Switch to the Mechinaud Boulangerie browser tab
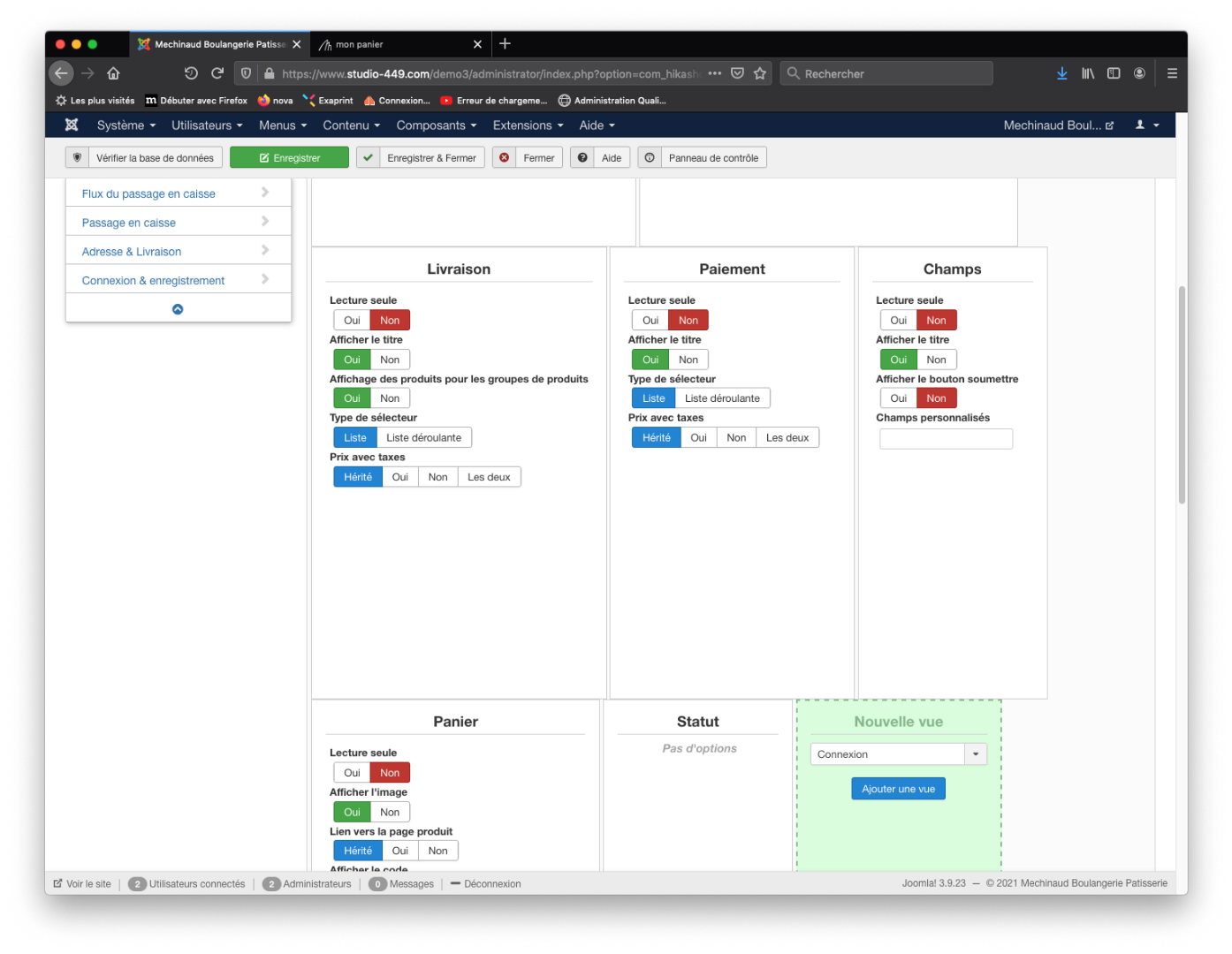 219,44
